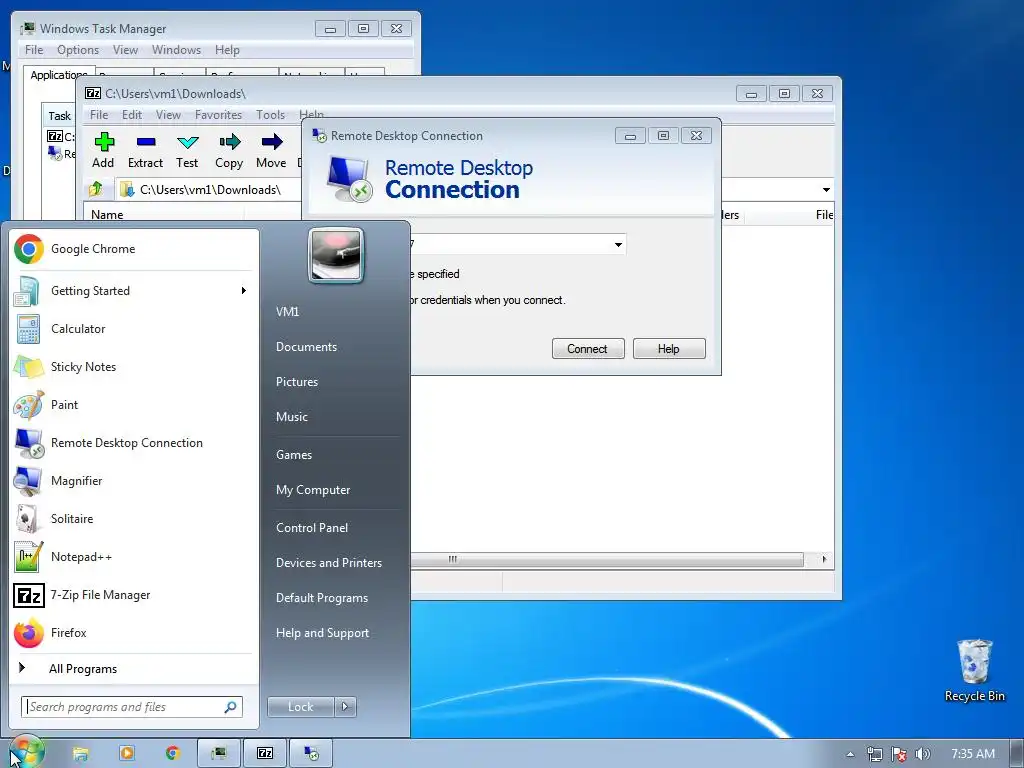Click the Chrome icon in the taskbar

173,754
